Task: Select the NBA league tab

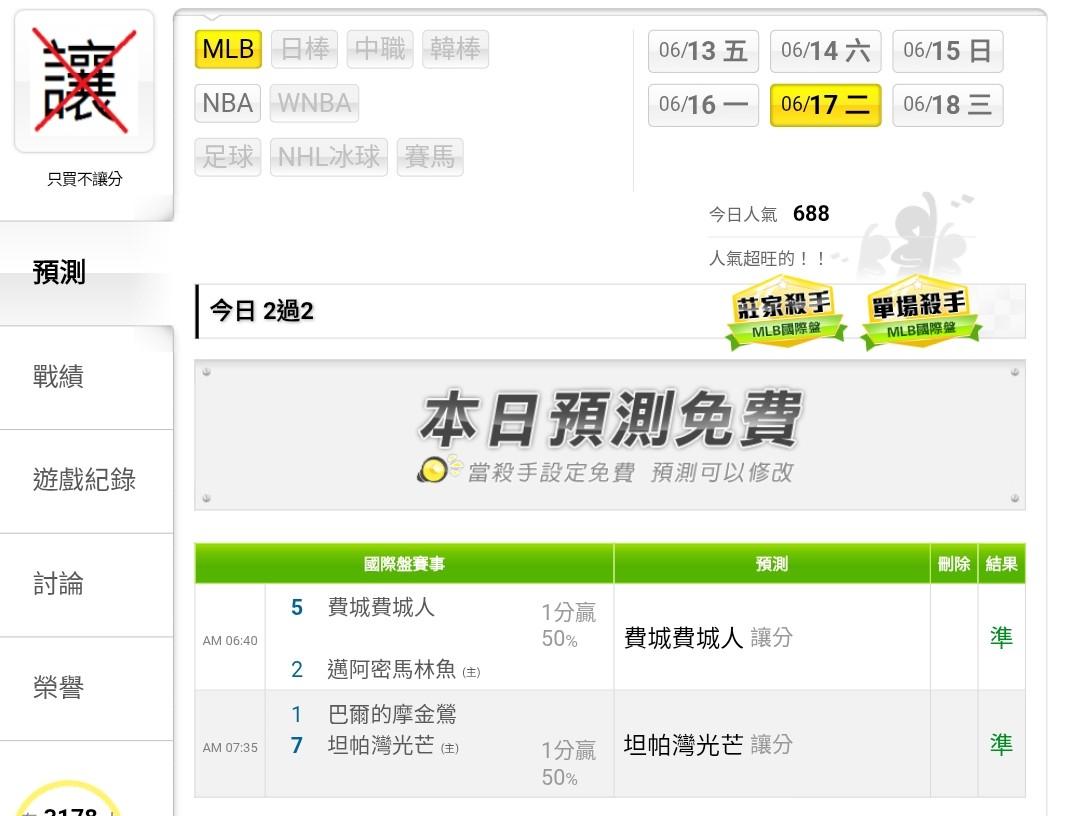Action: point(228,103)
